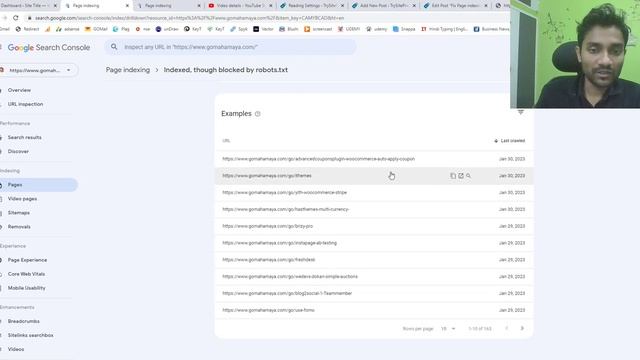
Task: Open Video pages in the sidebar
Action: tap(22, 199)
